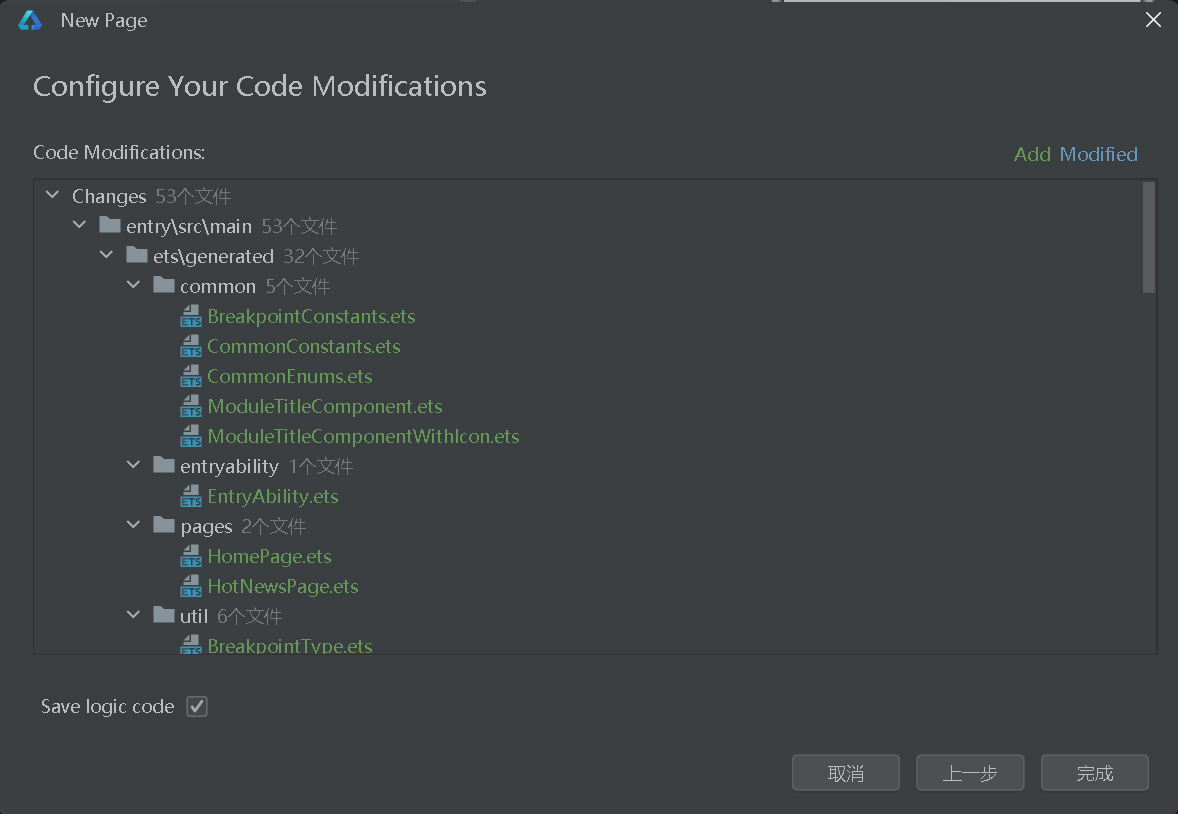Click the 取消 (Cancel) button
Viewport: 1178px width, 814px height.
click(846, 773)
